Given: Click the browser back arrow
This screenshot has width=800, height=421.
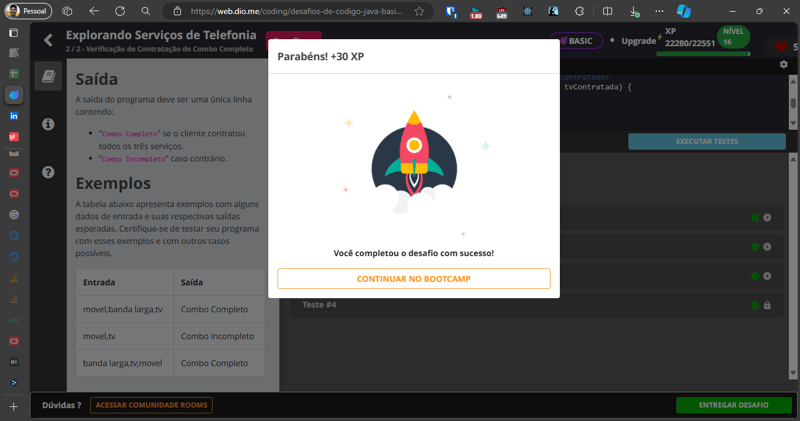Looking at the screenshot, I should point(94,11).
